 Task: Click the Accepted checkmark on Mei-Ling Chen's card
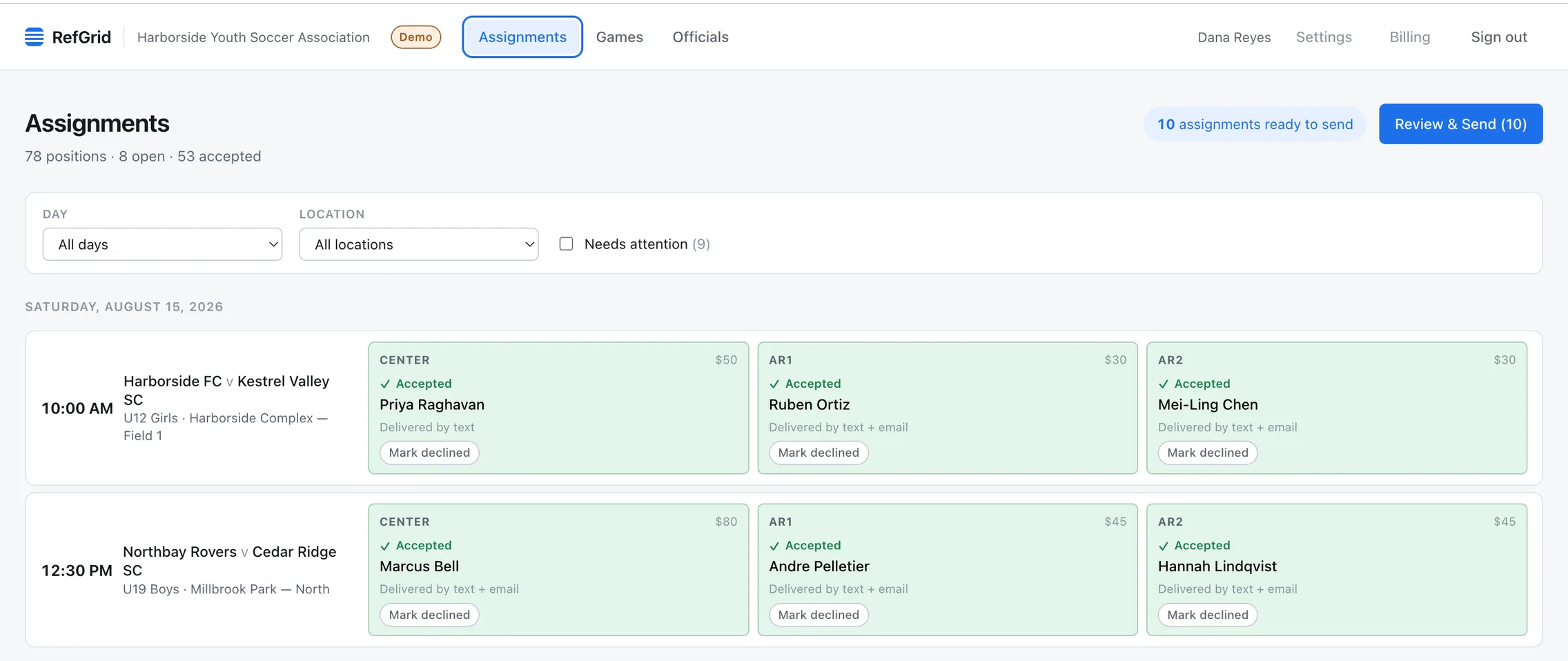pyautogui.click(x=1164, y=384)
